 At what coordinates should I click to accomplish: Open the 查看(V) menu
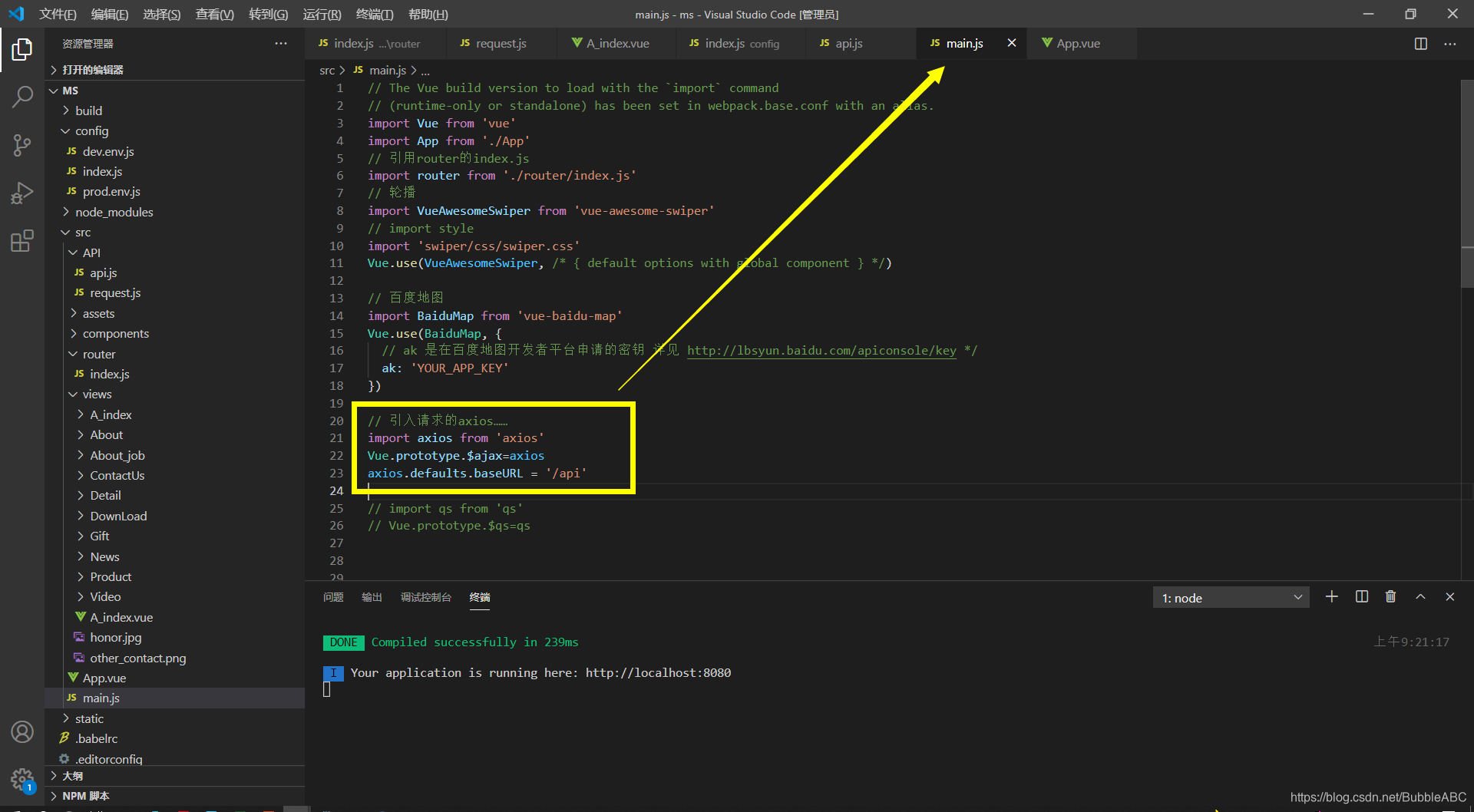pos(215,14)
